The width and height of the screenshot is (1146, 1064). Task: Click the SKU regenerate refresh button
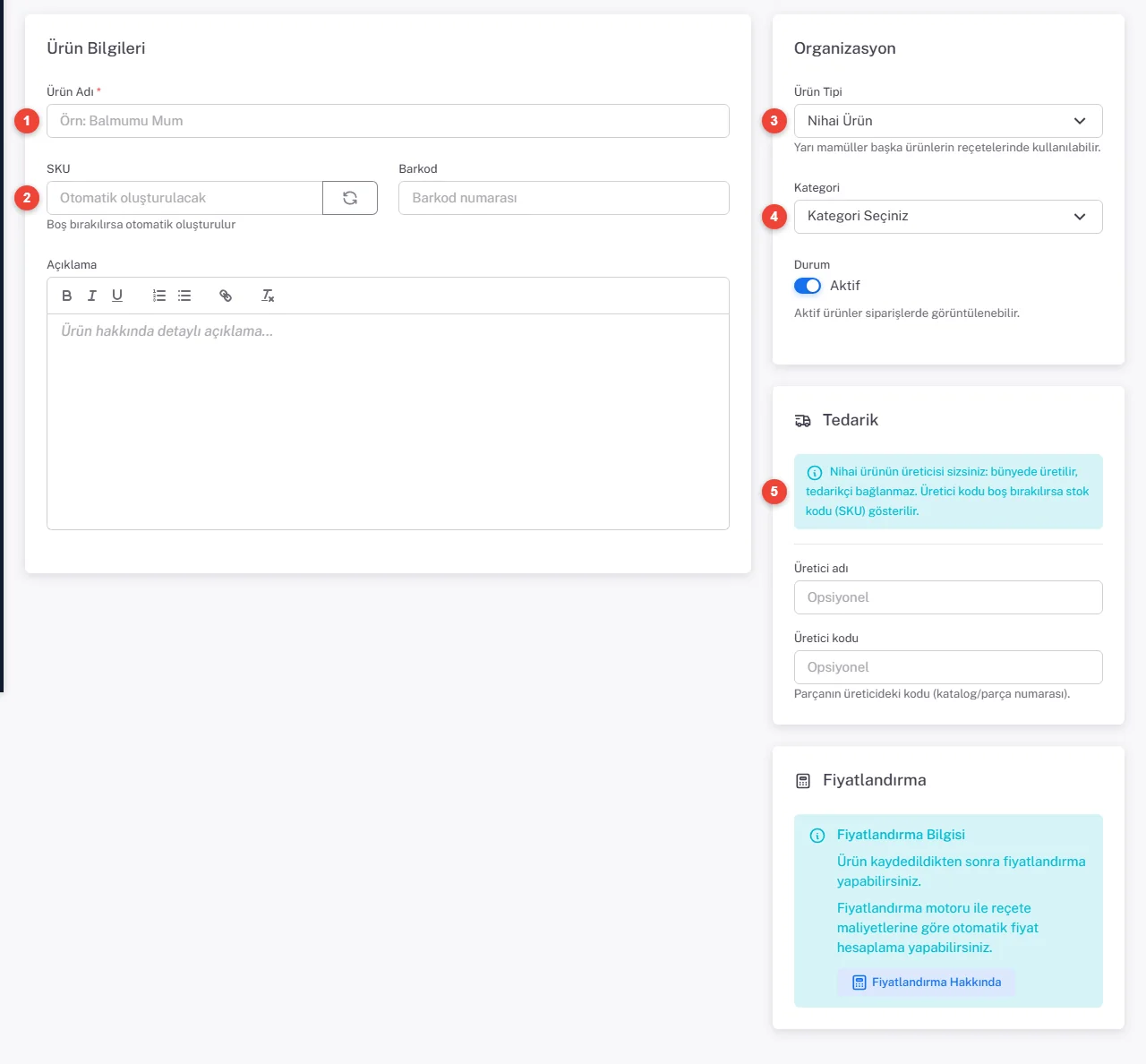[x=350, y=198]
